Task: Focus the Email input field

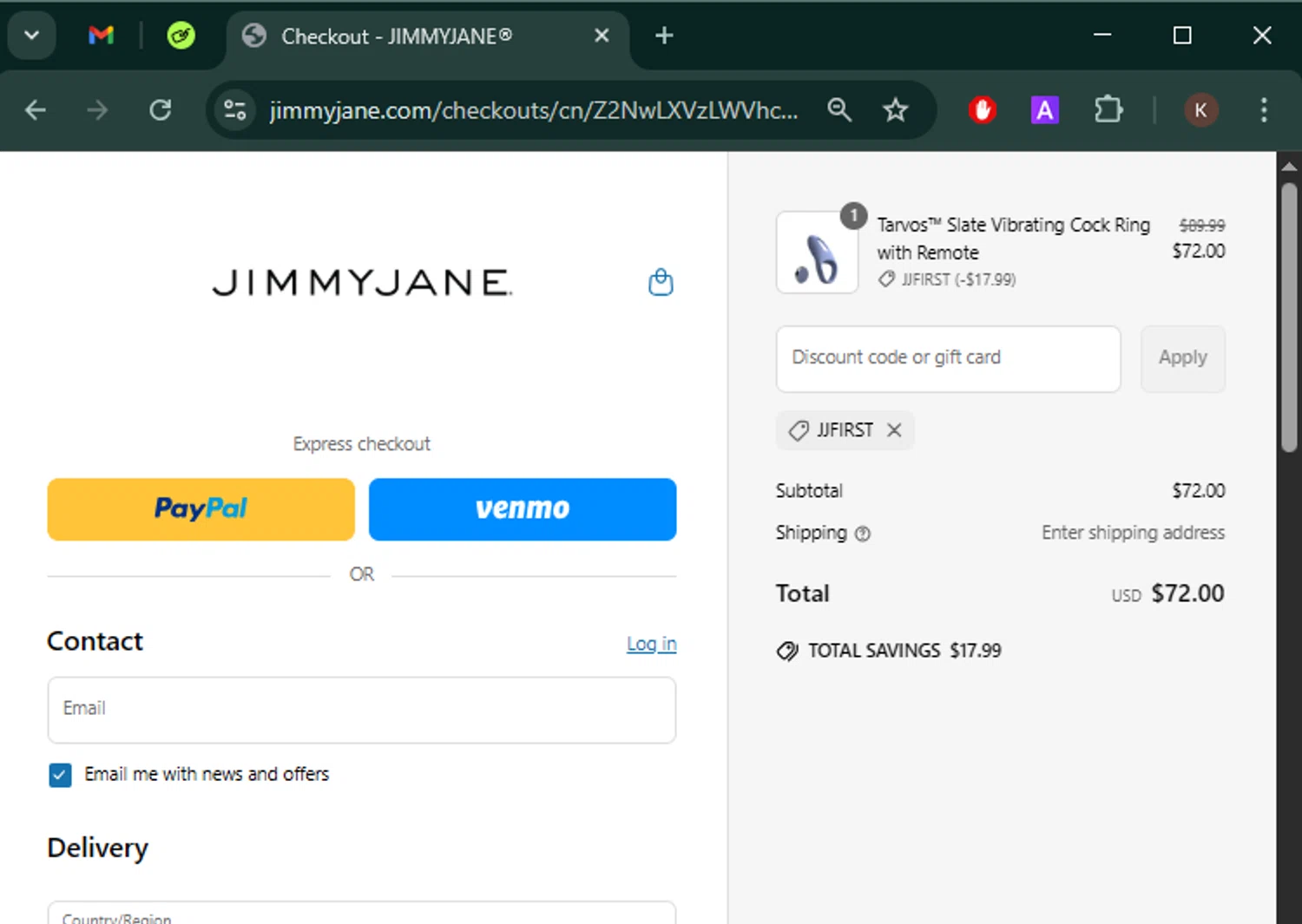Action: 362,710
